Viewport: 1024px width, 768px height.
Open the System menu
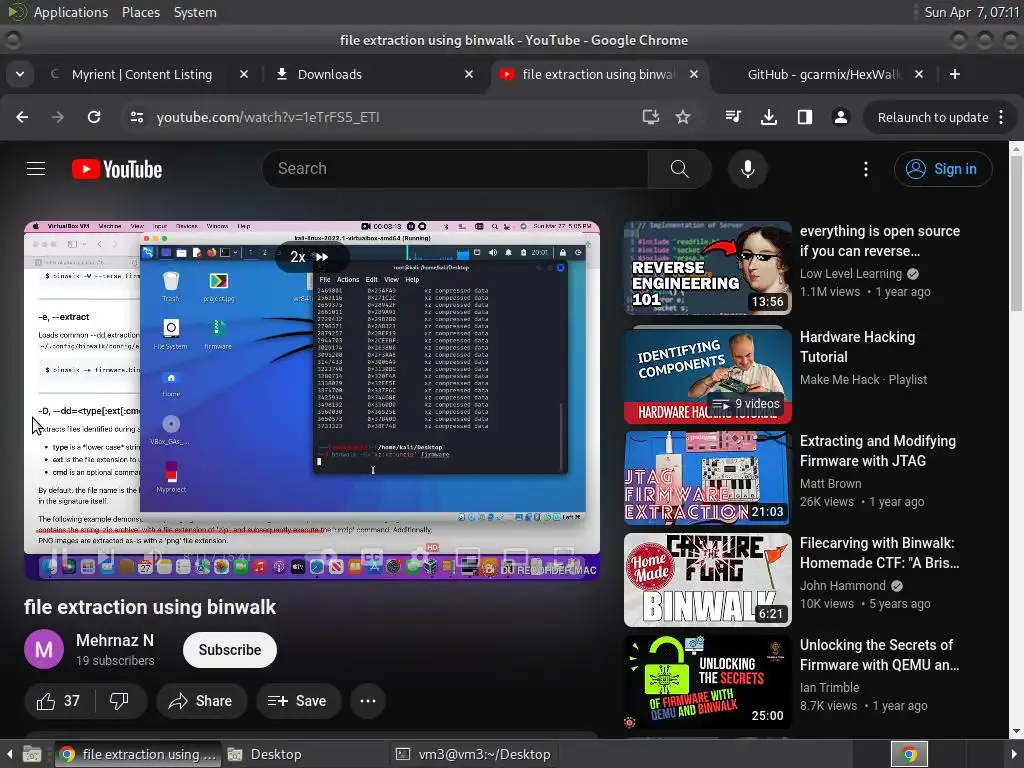195,12
